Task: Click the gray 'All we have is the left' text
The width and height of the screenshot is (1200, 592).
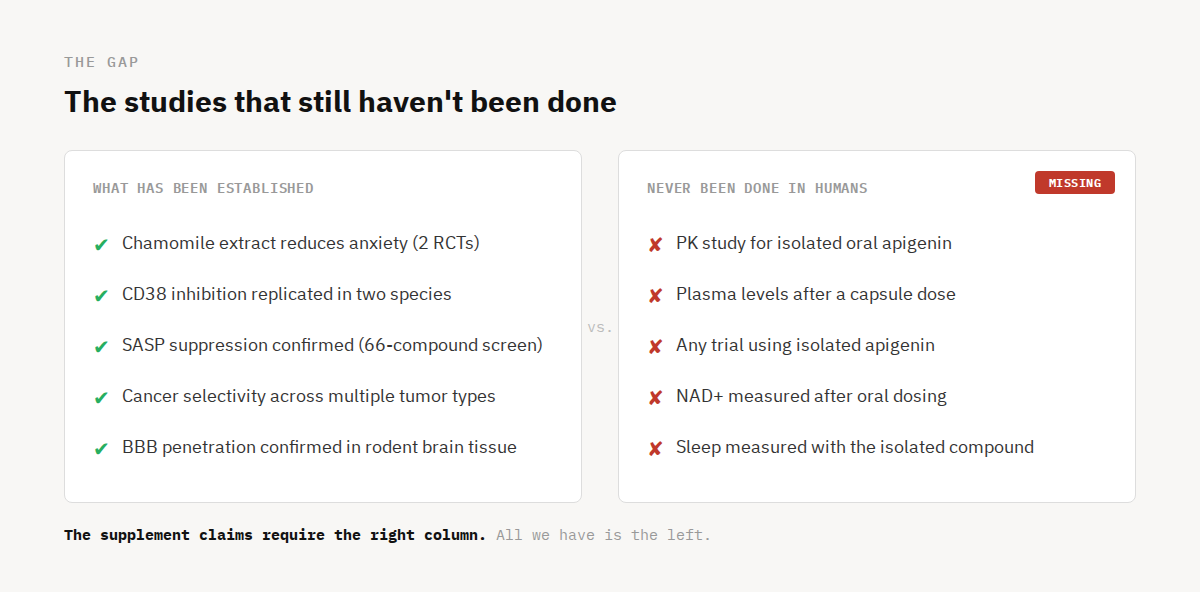Action: [603, 535]
